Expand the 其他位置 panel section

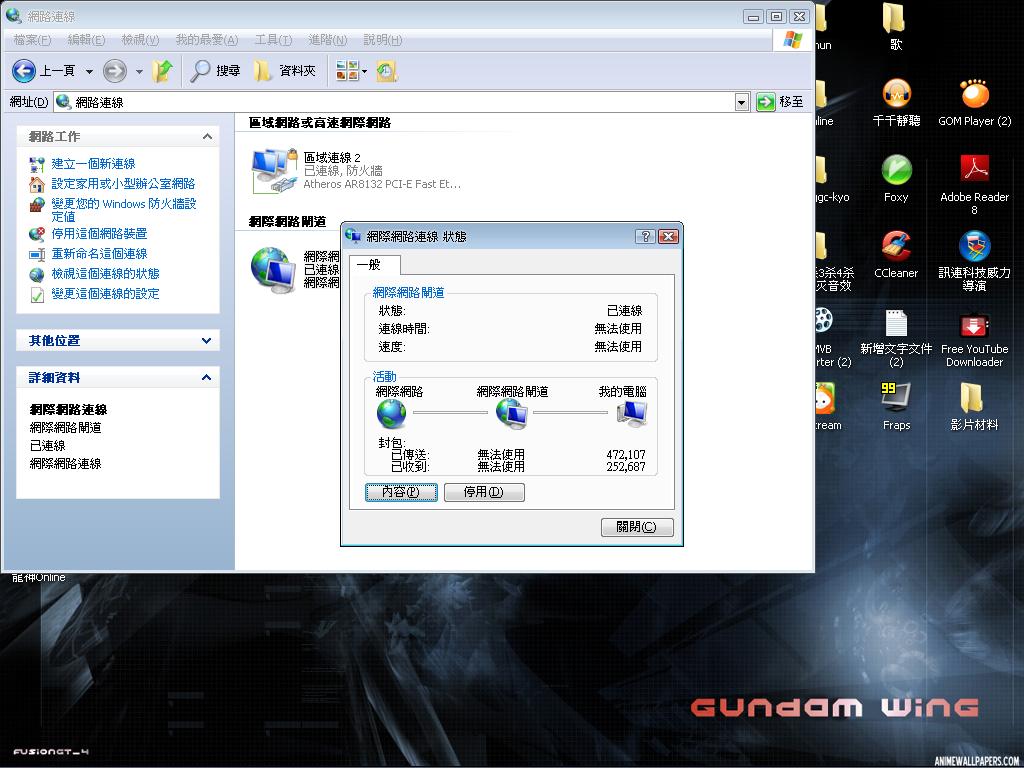coord(206,341)
